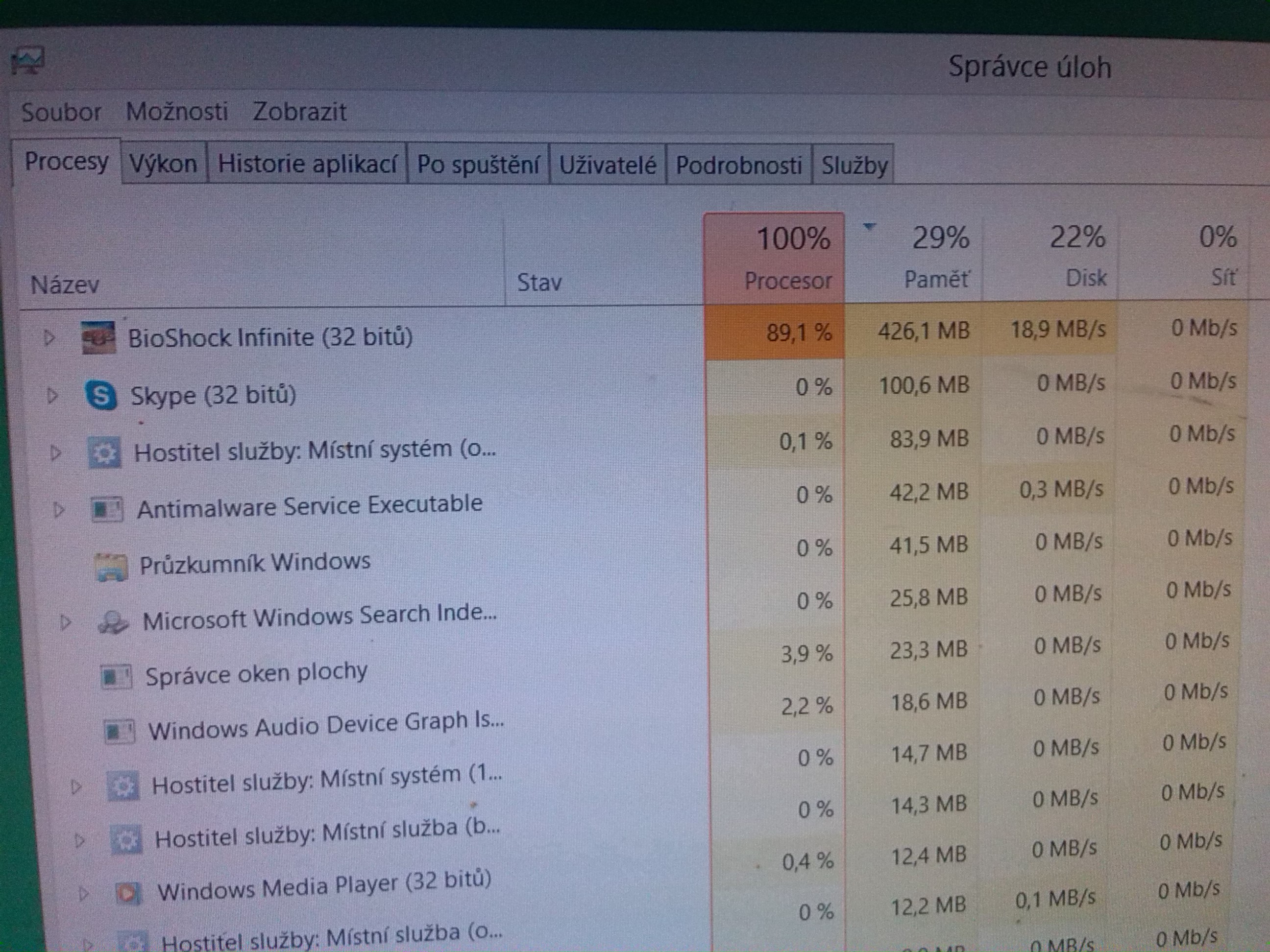Click the Skype process icon
Viewport: 1270px width, 952px height.
101,395
